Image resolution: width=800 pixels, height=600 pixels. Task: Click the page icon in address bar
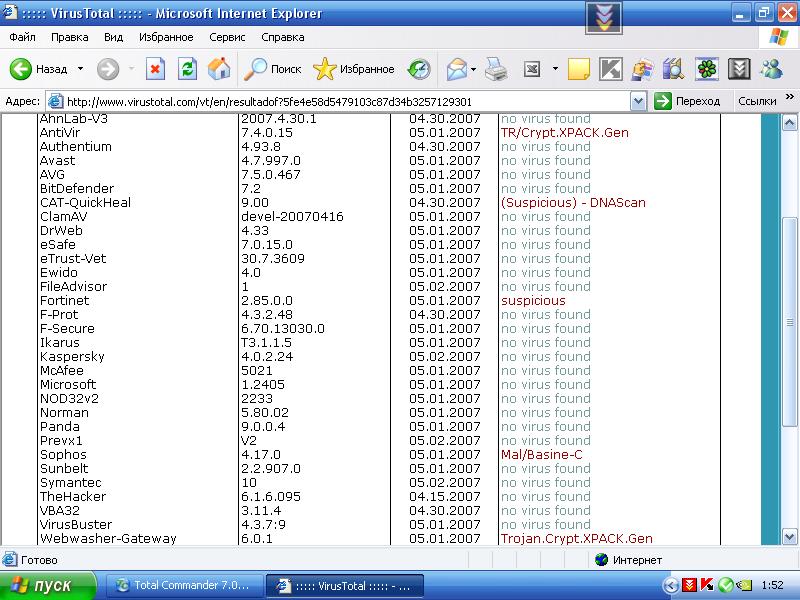coord(55,101)
